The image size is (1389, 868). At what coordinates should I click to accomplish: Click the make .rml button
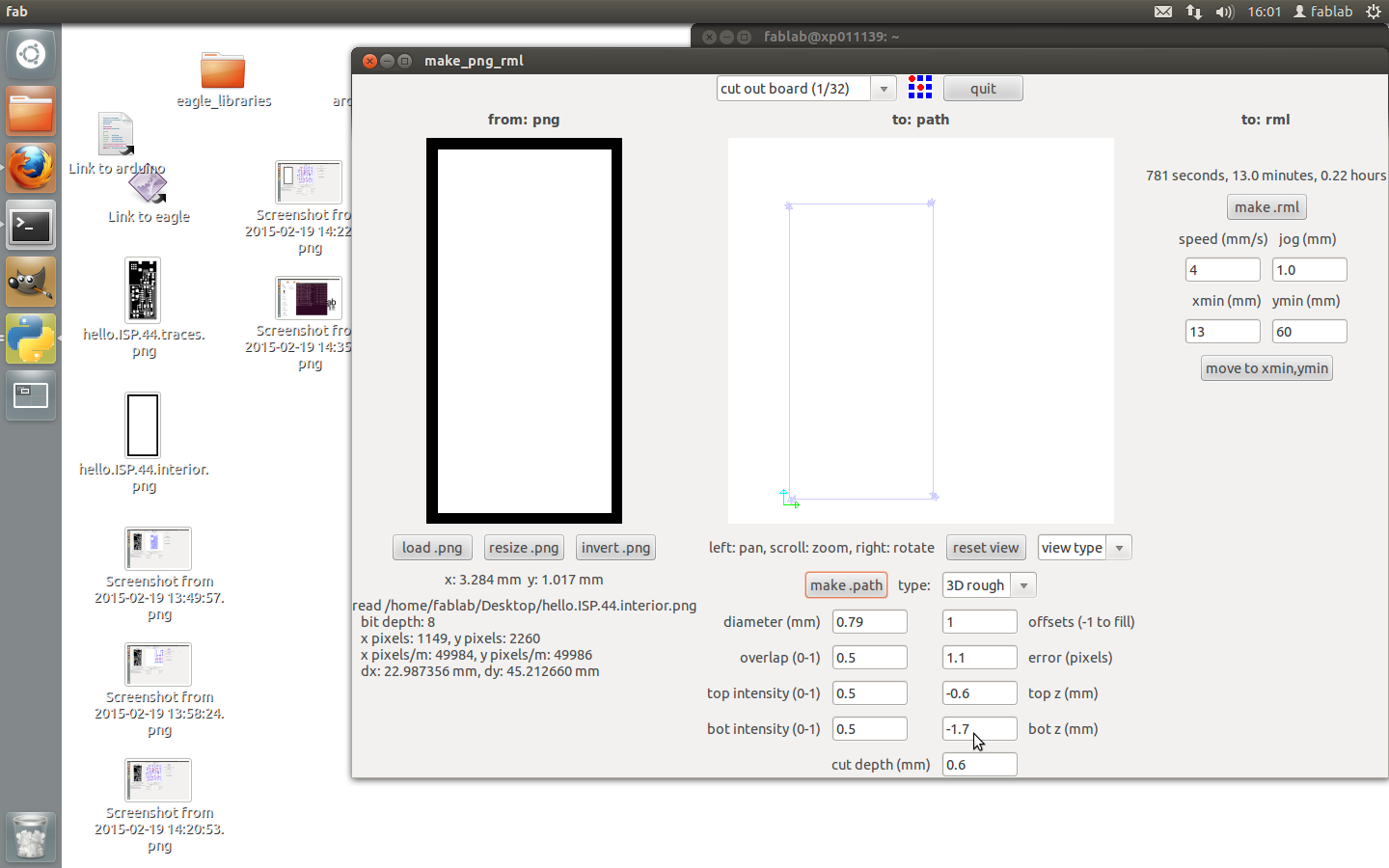[x=1266, y=207]
